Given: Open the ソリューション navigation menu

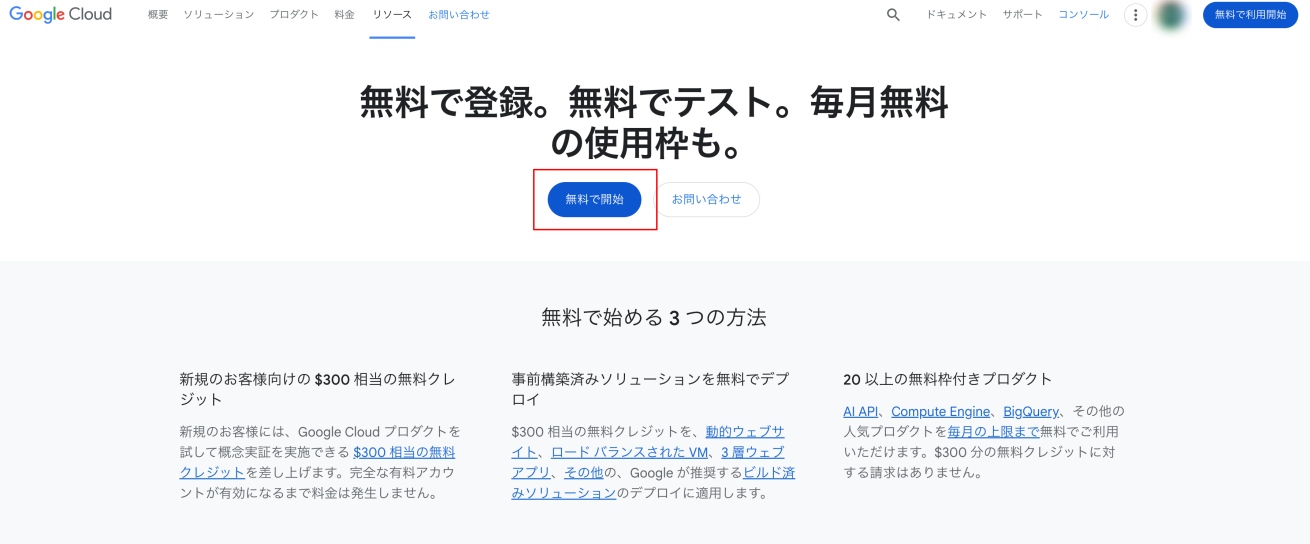Looking at the screenshot, I should 218,15.
